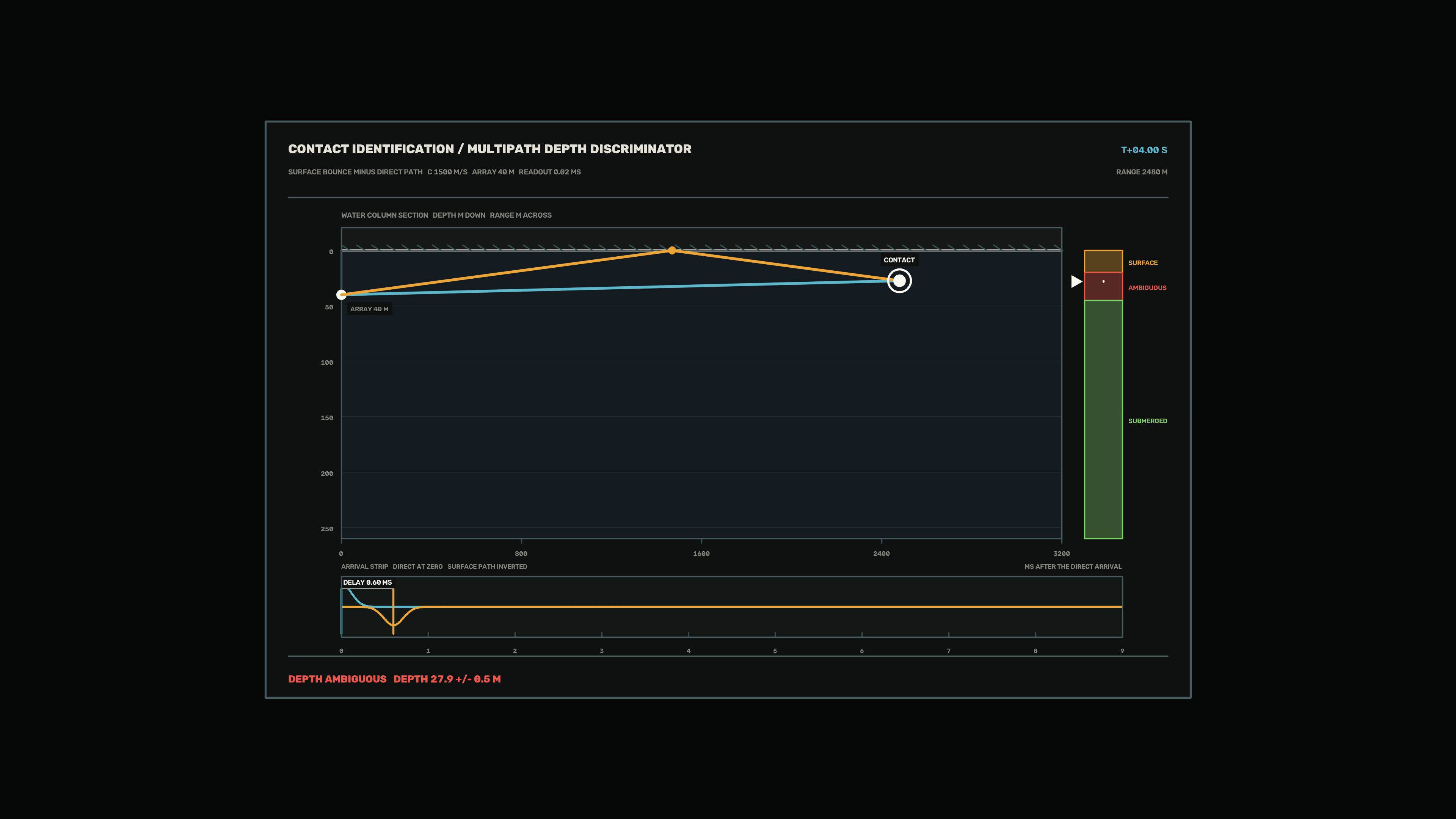The height and width of the screenshot is (819, 1456).
Task: Click the RANGE 2480 M readout
Action: click(1142, 172)
